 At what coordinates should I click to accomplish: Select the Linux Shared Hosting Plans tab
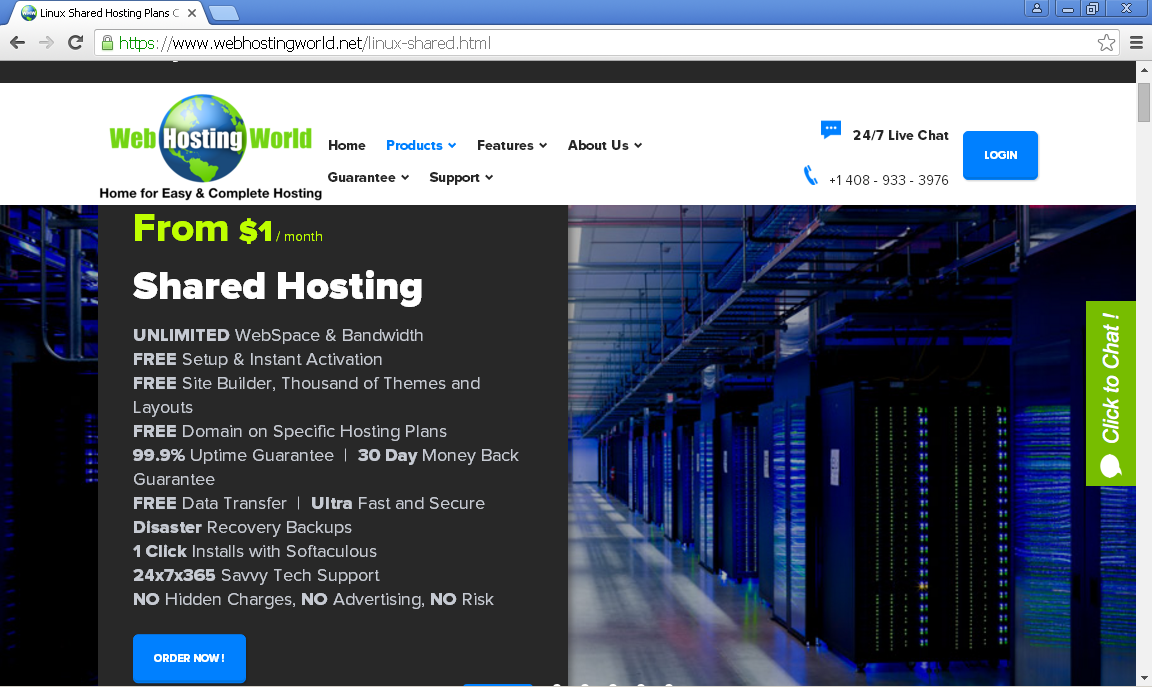tap(109, 12)
